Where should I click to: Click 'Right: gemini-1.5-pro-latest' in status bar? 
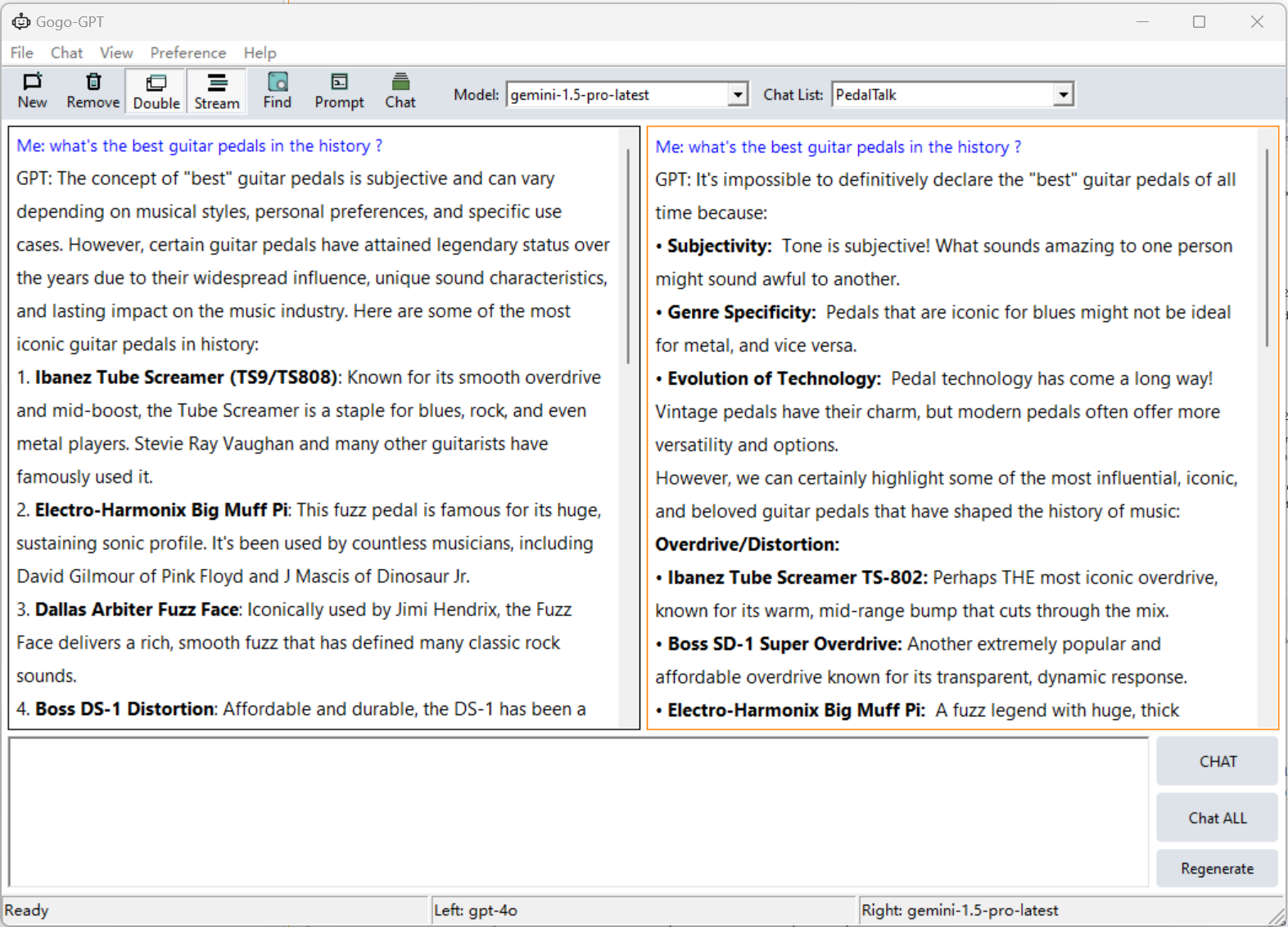click(x=960, y=911)
